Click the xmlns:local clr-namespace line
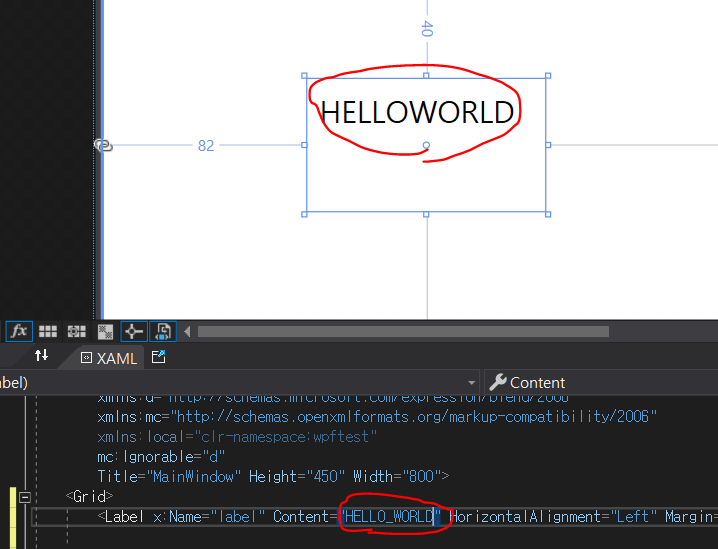This screenshot has height=549, width=718. (x=237, y=437)
